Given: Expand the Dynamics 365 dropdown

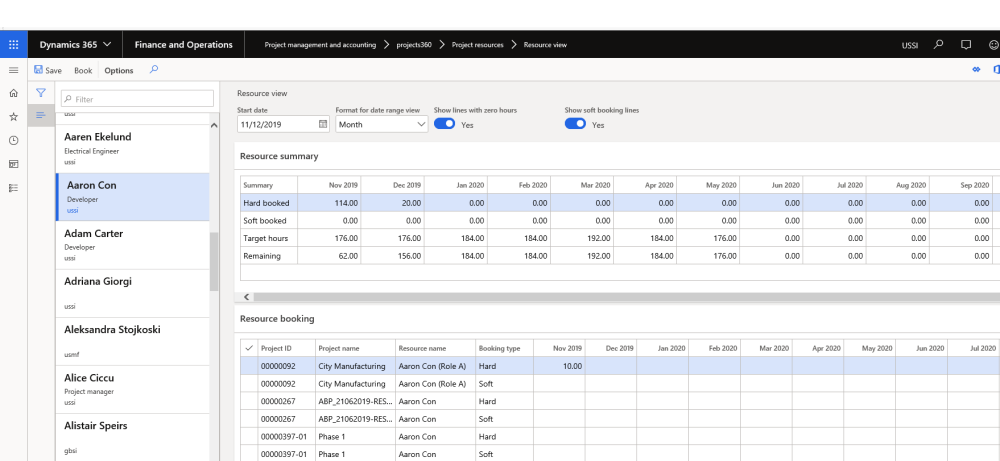Looking at the screenshot, I should tap(75, 45).
